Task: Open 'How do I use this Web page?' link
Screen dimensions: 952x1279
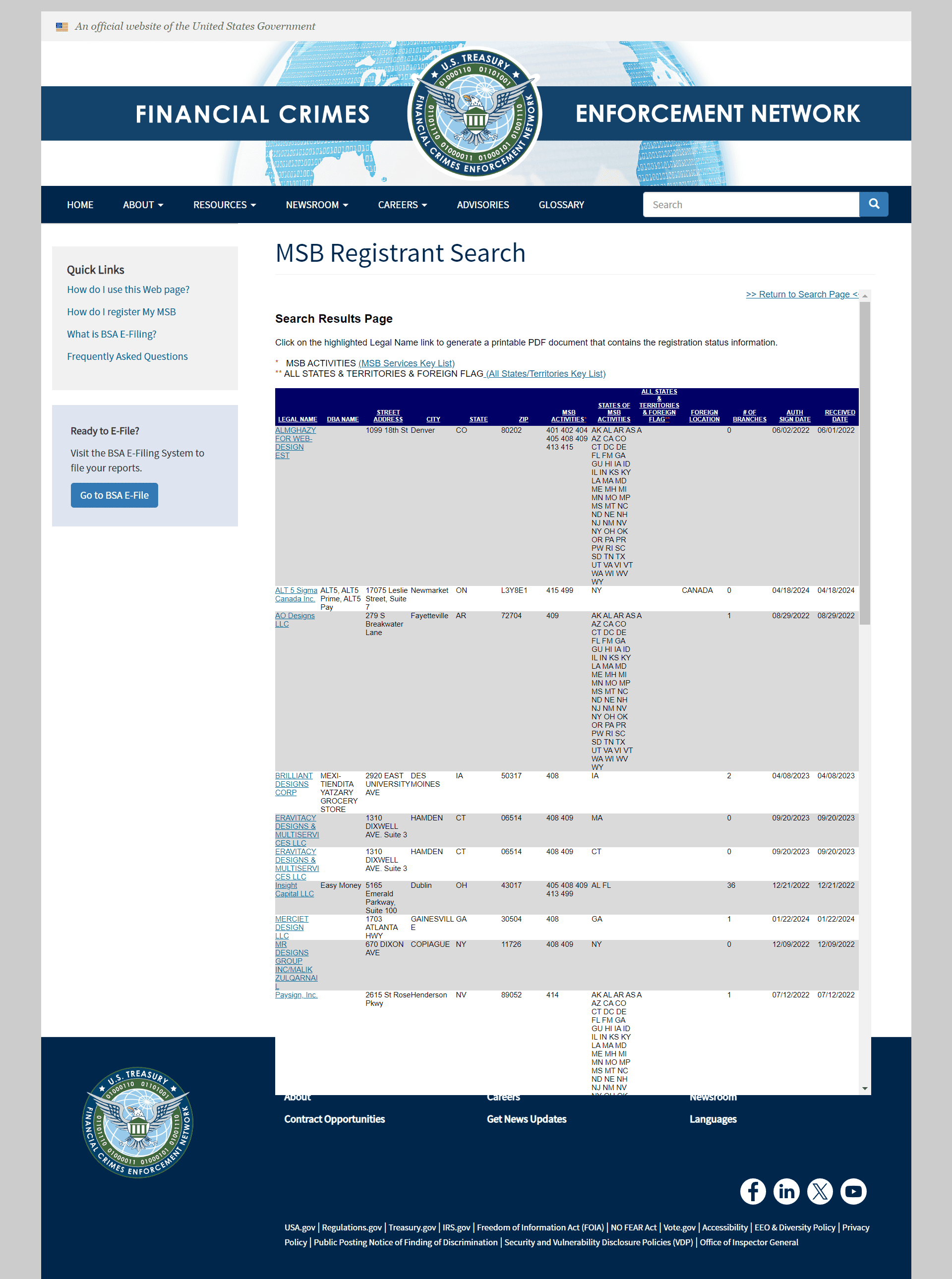Action: pyautogui.click(x=128, y=289)
